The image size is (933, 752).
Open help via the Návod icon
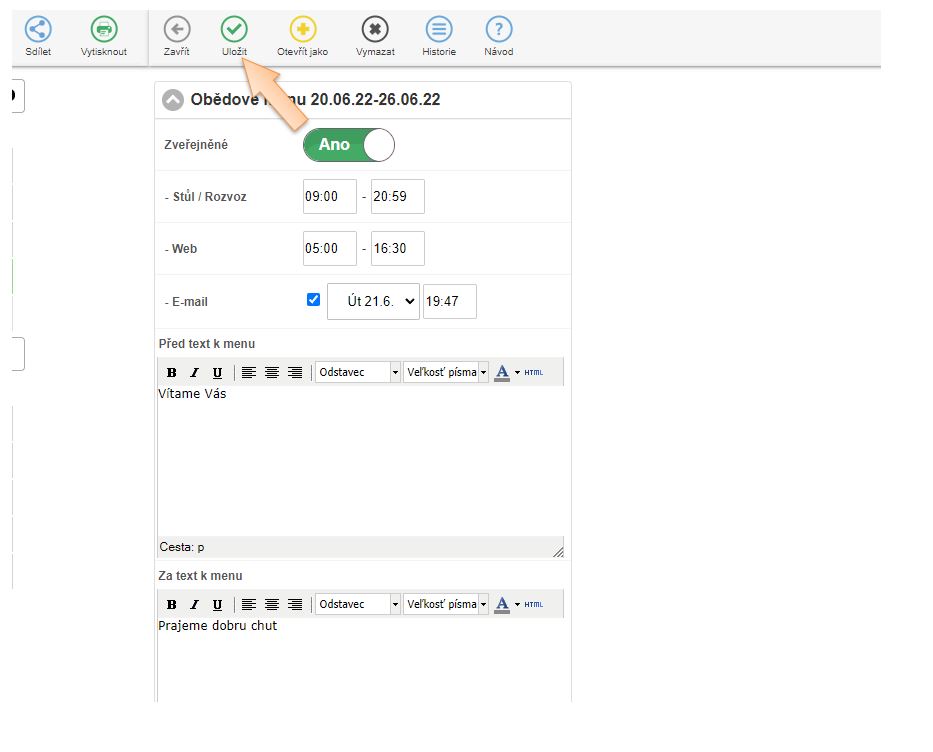click(499, 30)
